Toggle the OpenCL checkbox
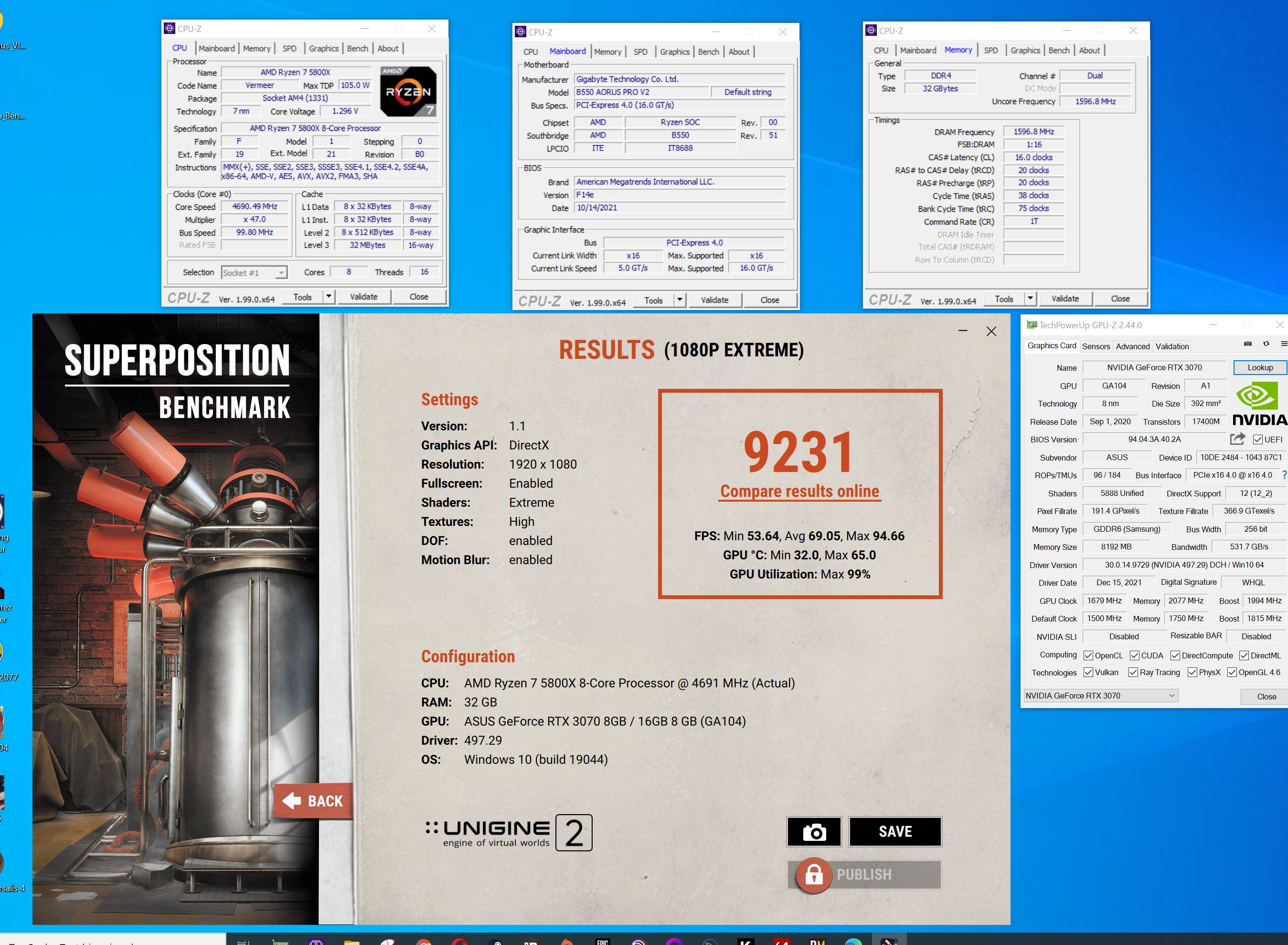 click(1088, 655)
